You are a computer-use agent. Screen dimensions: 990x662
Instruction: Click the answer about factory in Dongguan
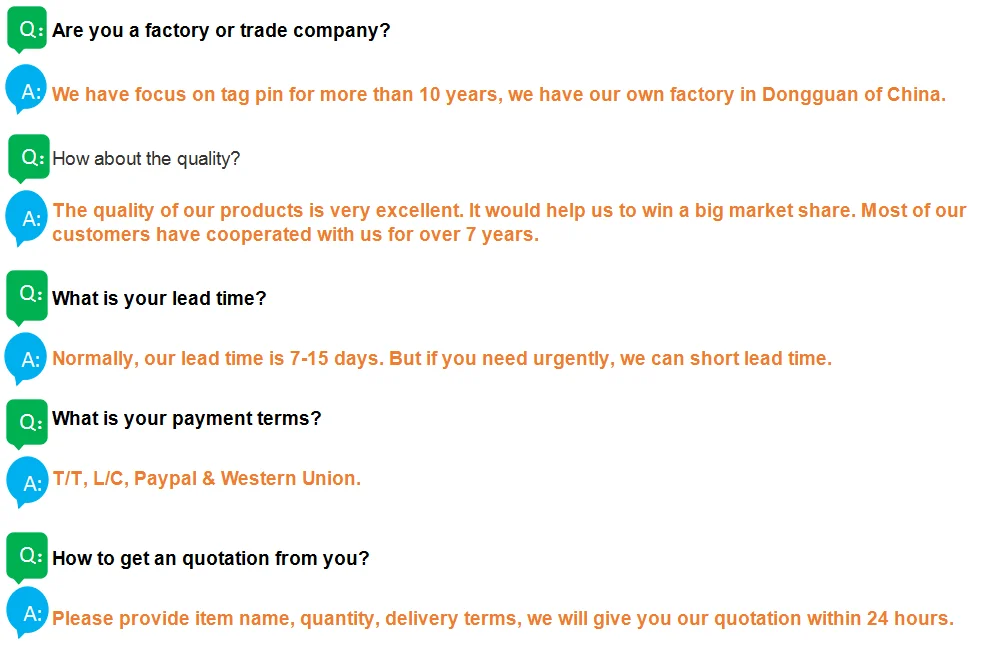point(498,95)
